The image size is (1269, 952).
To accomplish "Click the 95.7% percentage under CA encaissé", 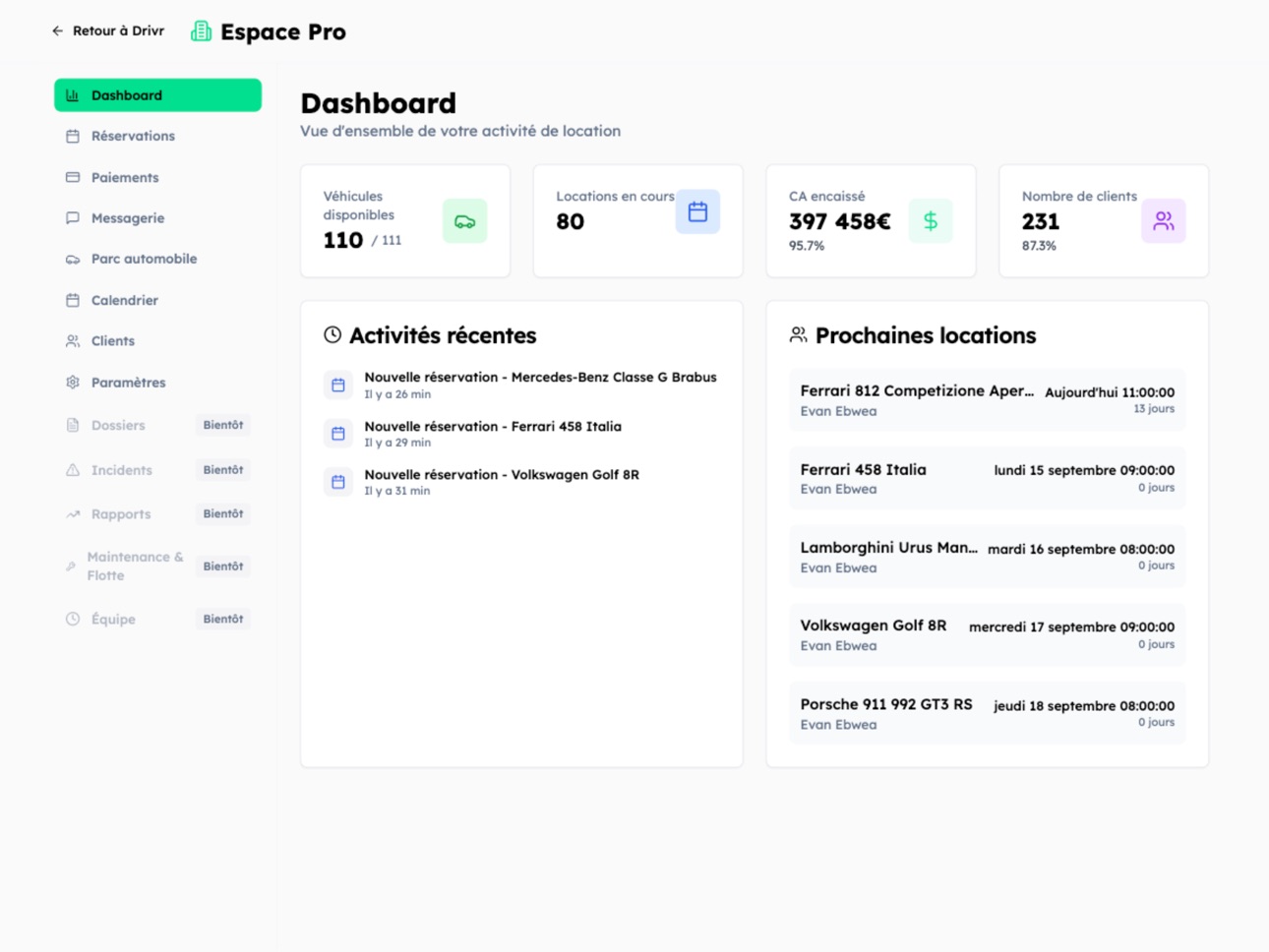I will click(x=807, y=246).
